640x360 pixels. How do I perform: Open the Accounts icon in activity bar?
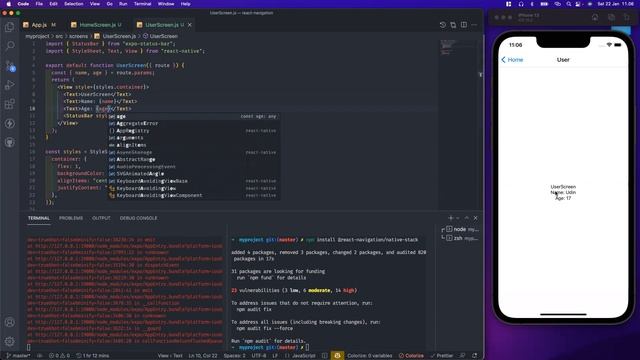pos(10,322)
